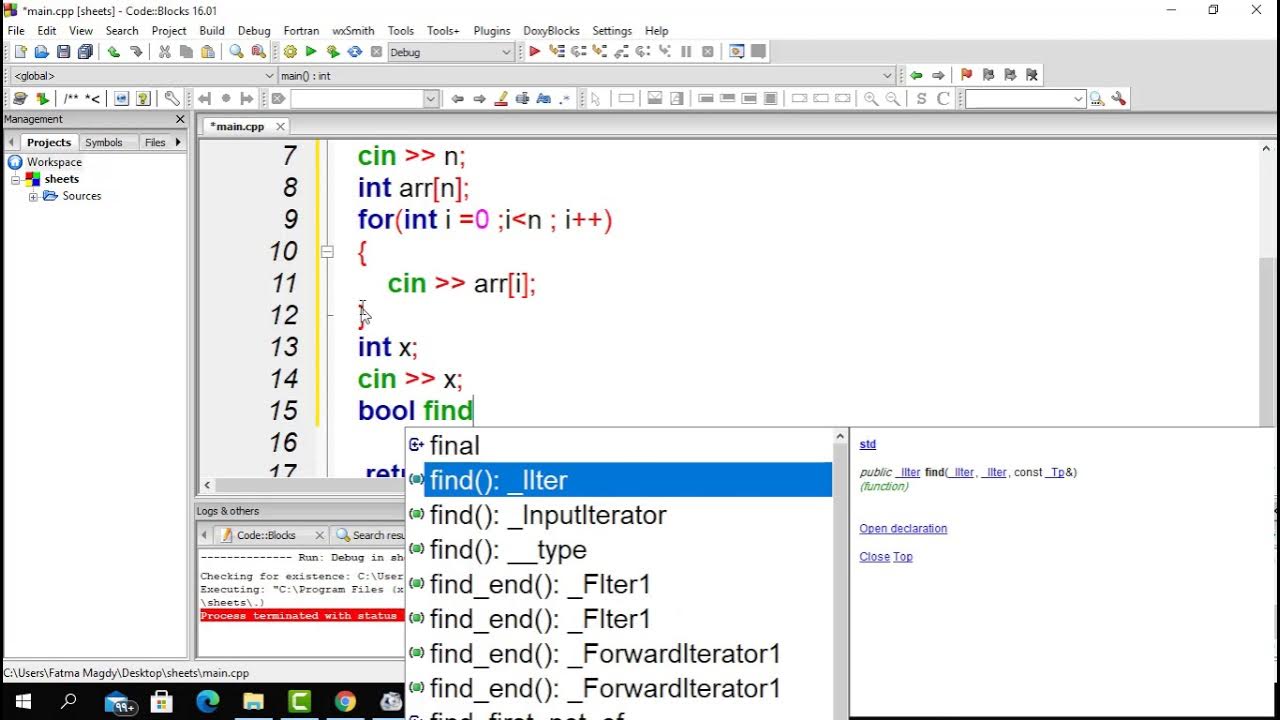Click the Windows Start button
The height and width of the screenshot is (720, 1280).
22,701
